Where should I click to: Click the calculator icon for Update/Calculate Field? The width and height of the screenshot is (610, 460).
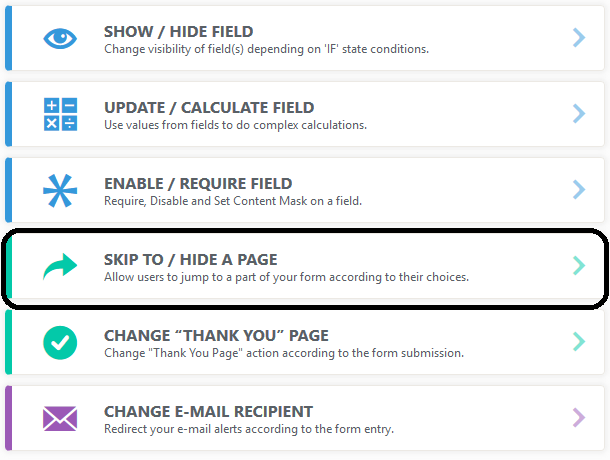click(x=60, y=114)
